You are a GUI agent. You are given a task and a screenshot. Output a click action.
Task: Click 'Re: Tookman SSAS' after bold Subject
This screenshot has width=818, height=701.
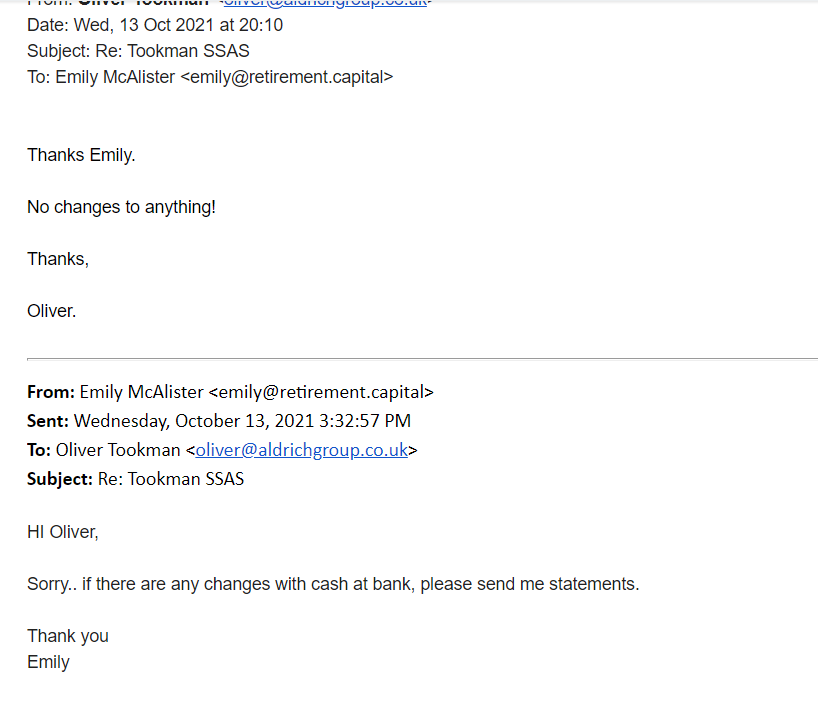(171, 479)
